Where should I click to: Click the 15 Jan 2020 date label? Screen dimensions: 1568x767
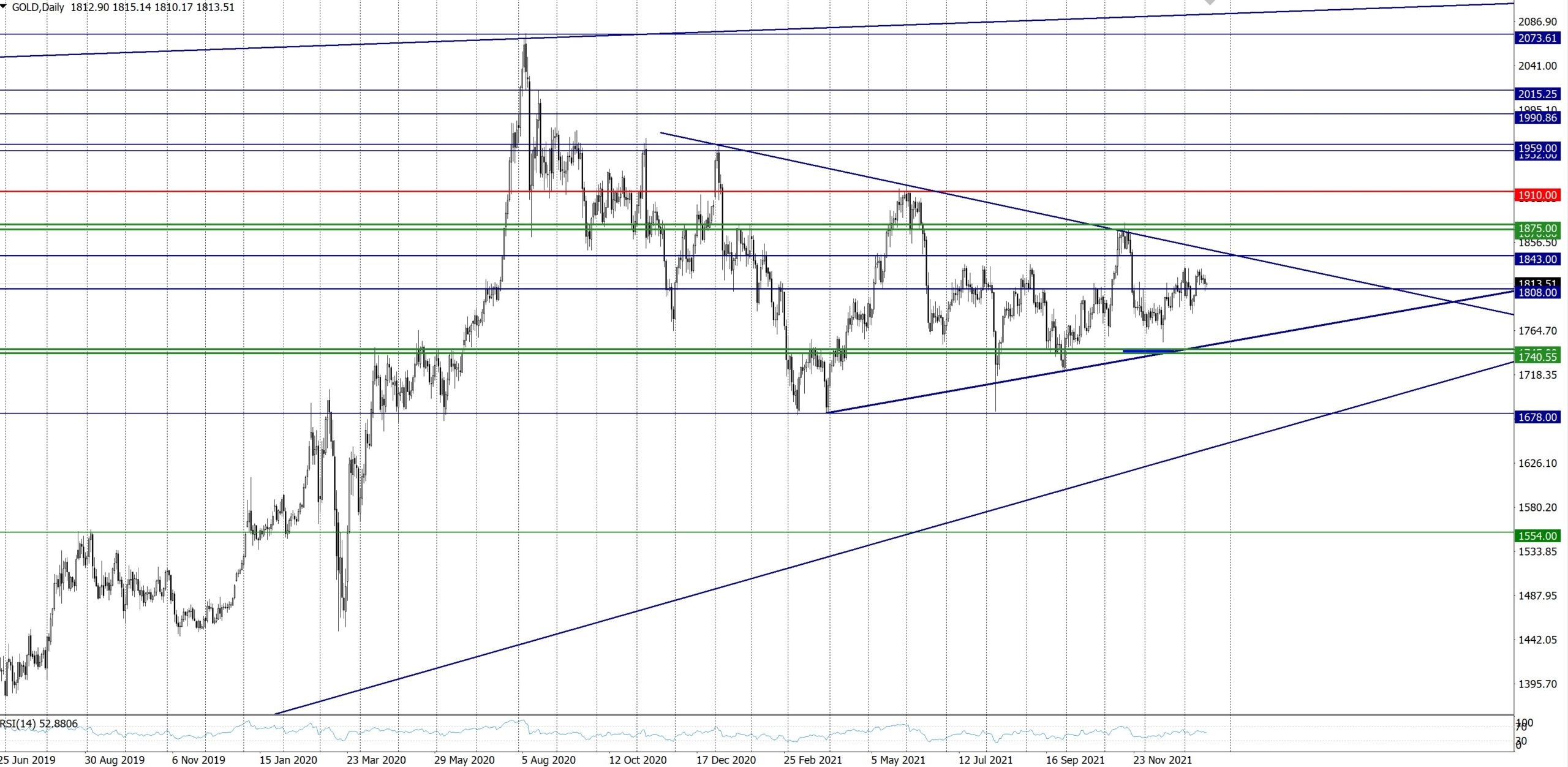[x=288, y=760]
